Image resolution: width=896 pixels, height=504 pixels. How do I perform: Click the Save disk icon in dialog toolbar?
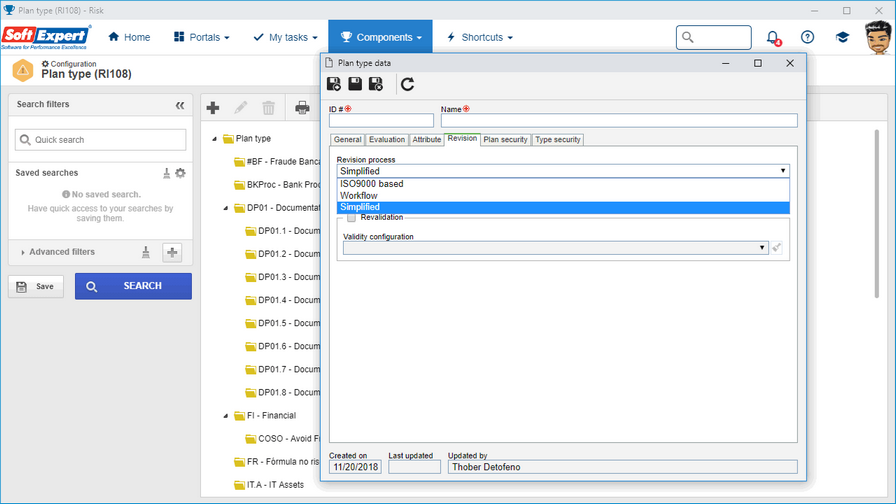click(355, 84)
